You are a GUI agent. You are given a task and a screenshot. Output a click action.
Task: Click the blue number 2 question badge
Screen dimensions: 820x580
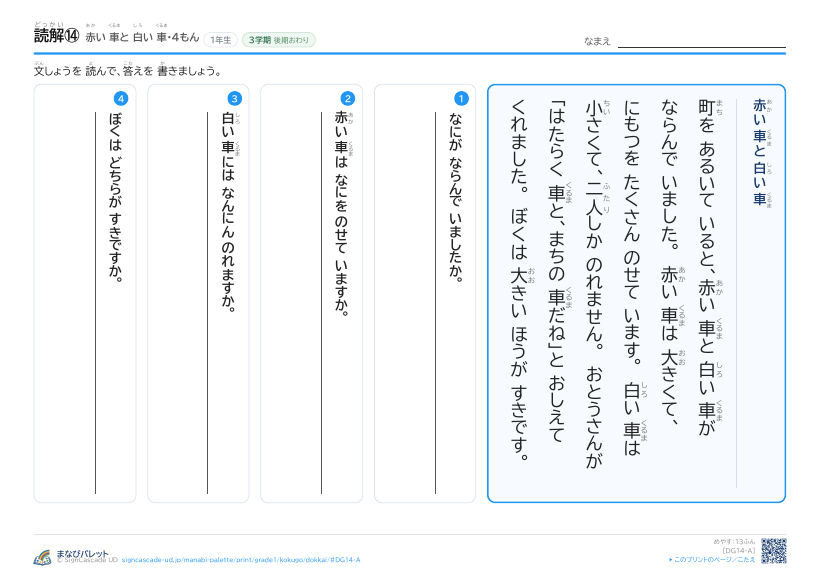pyautogui.click(x=347, y=98)
